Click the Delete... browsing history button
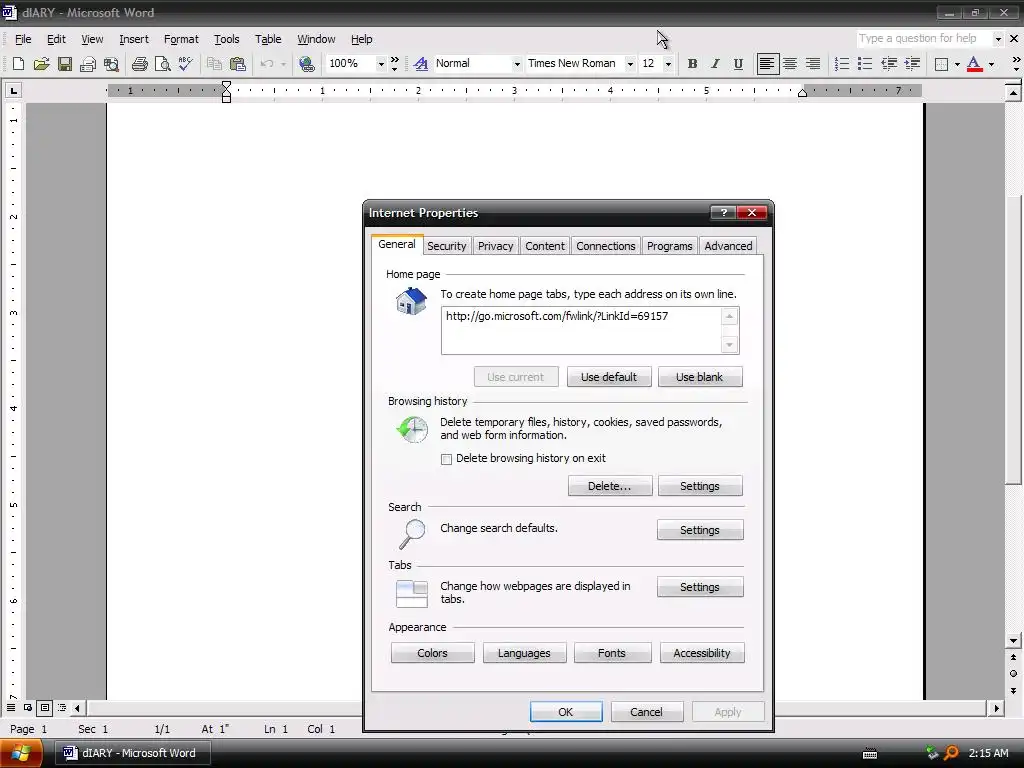The height and width of the screenshot is (768, 1024). (x=609, y=486)
